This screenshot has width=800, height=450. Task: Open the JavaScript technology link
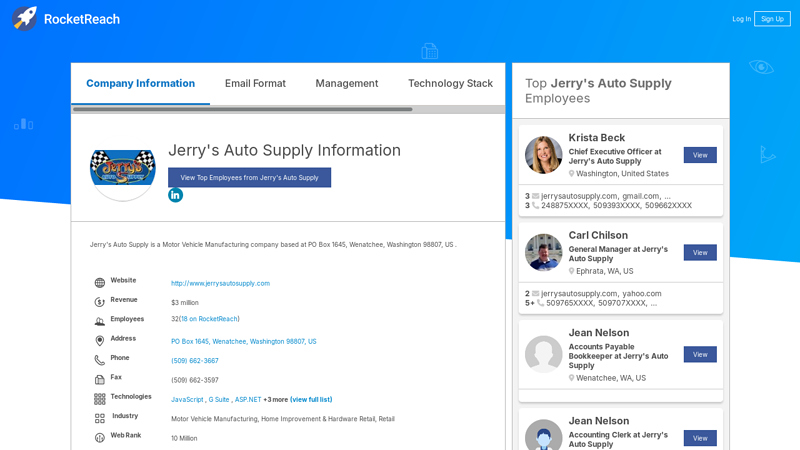coord(187,399)
